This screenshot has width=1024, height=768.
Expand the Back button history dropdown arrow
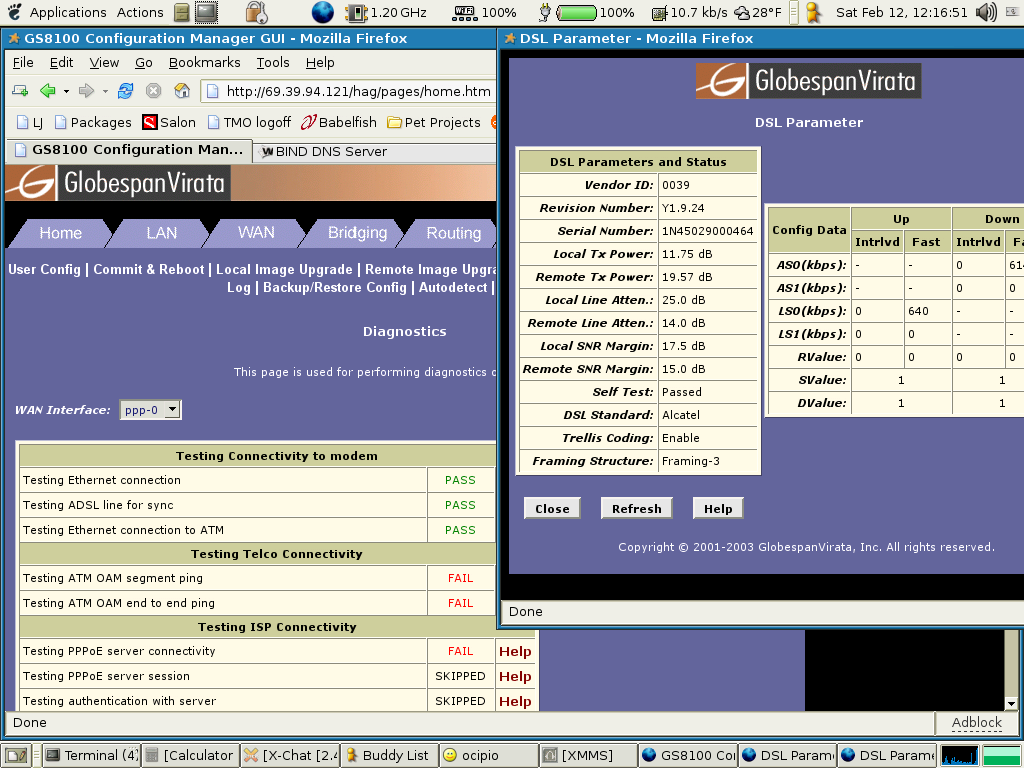pos(66,91)
